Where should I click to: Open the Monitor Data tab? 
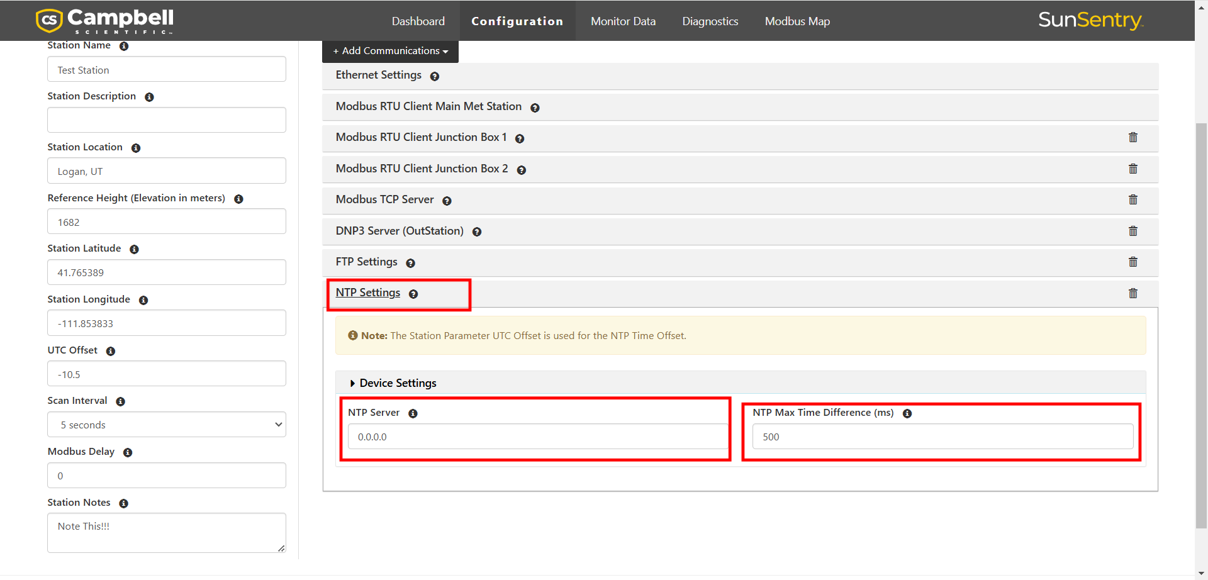click(623, 21)
